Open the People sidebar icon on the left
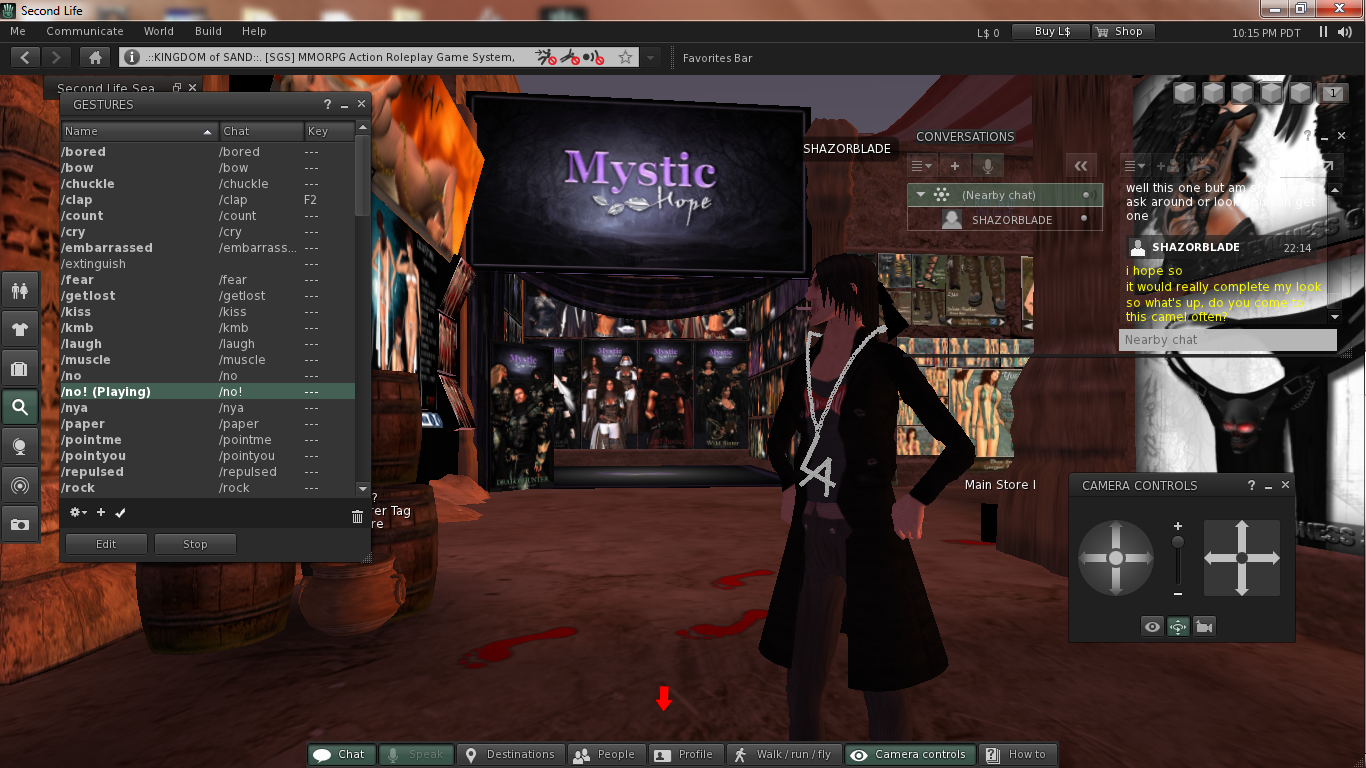Image resolution: width=1366 pixels, height=768 pixels. tap(19, 290)
